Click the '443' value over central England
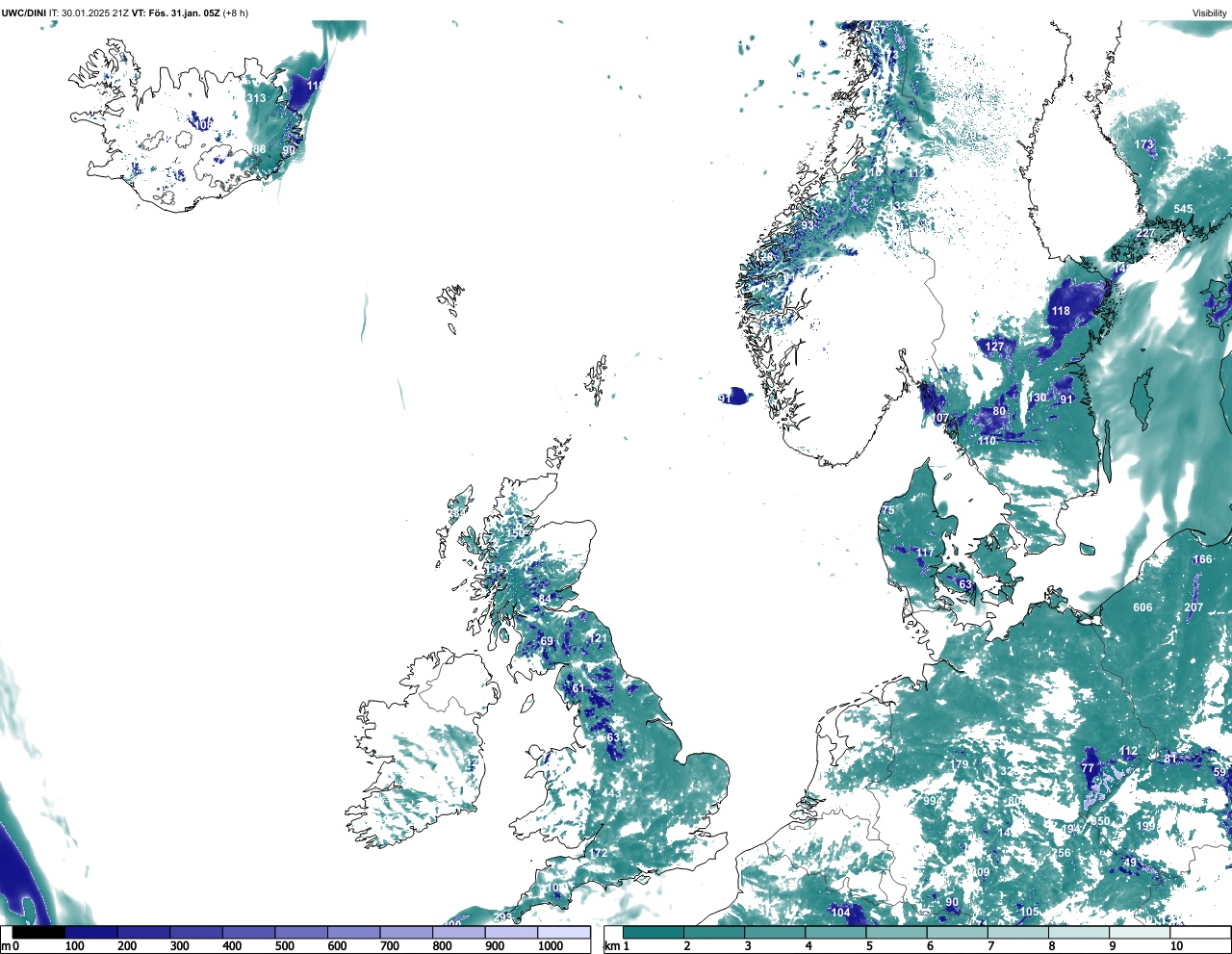1232x954 pixels. 611,794
